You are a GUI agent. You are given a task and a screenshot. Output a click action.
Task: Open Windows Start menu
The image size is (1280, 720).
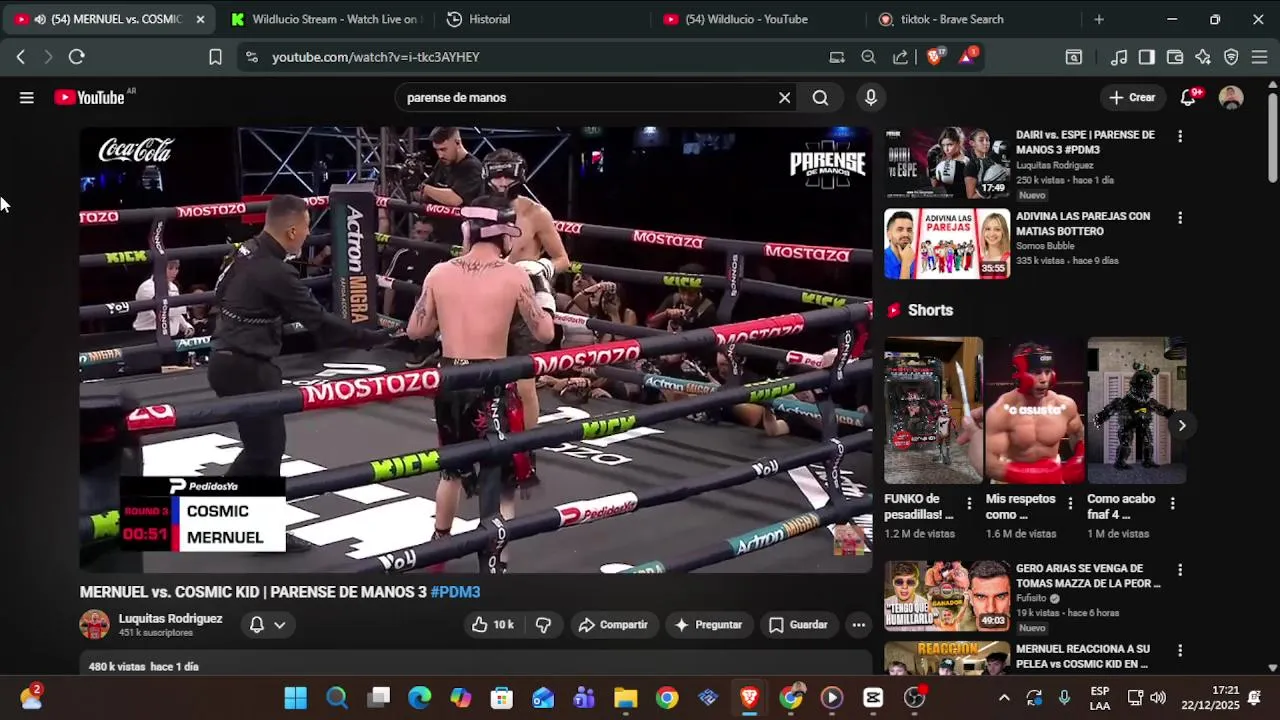[295, 698]
